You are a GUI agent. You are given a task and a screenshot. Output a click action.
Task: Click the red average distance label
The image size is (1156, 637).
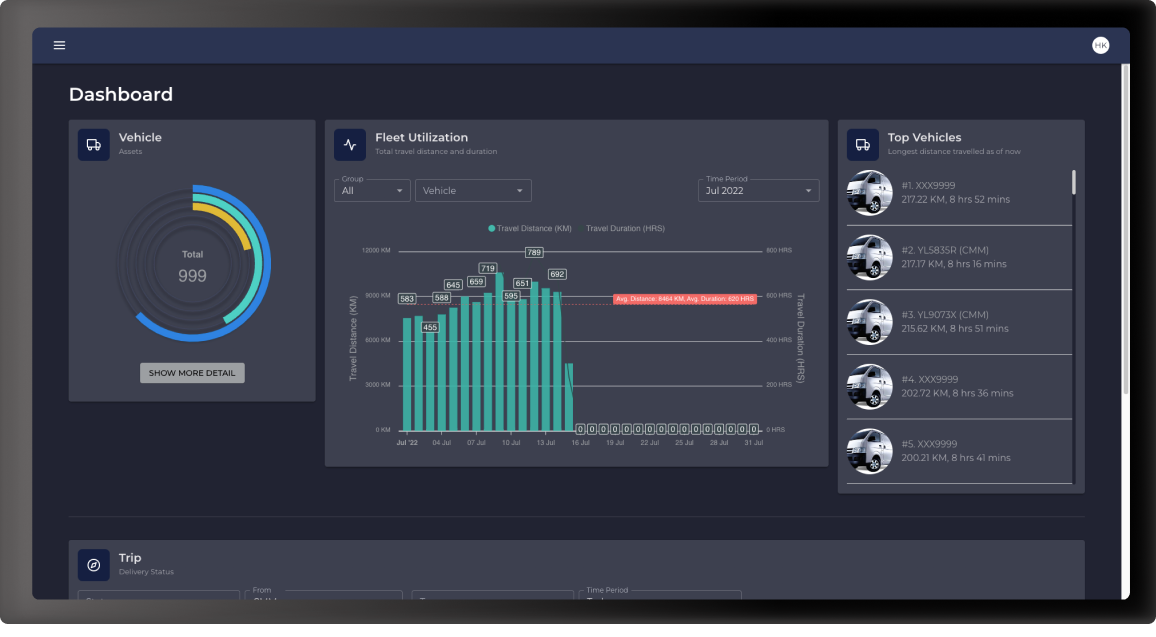tap(685, 299)
